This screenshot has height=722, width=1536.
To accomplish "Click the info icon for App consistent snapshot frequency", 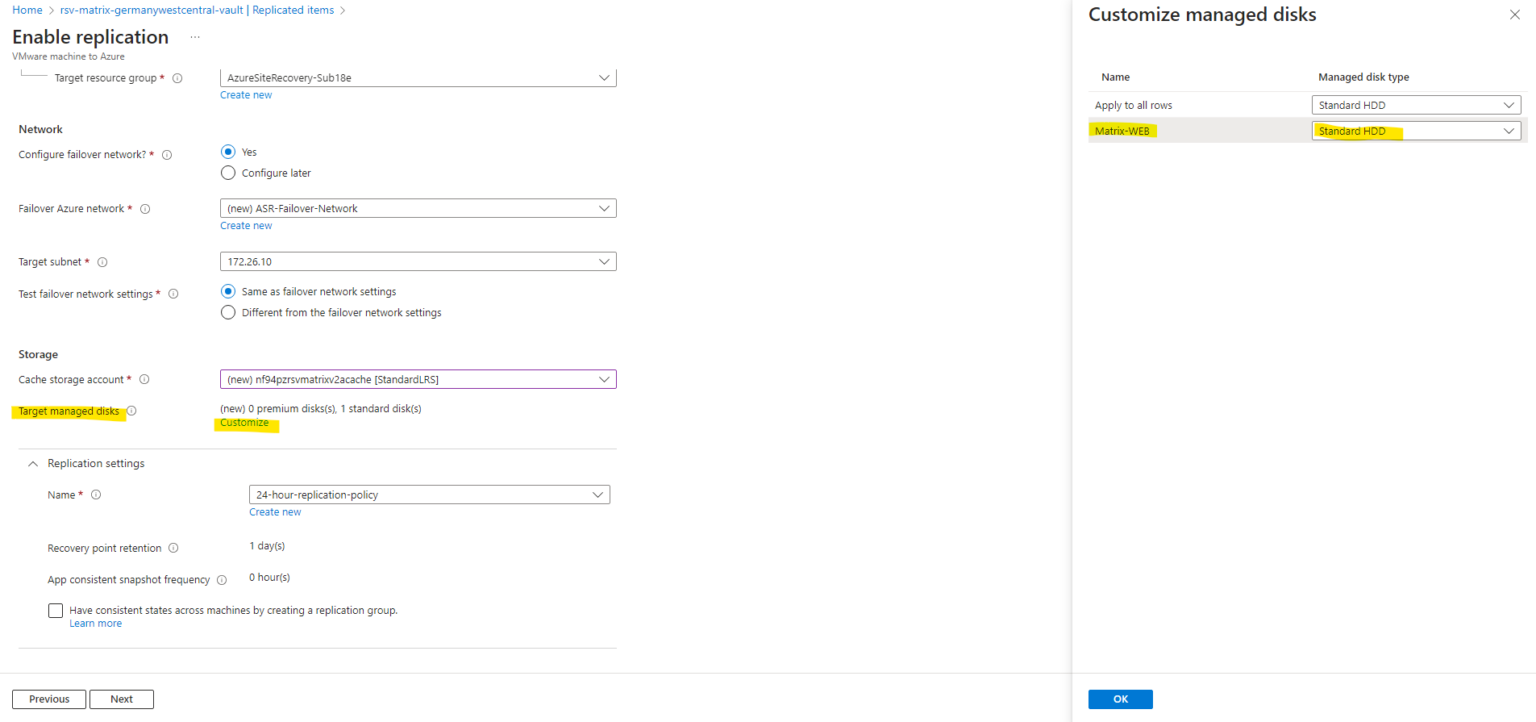I will 222,579.
